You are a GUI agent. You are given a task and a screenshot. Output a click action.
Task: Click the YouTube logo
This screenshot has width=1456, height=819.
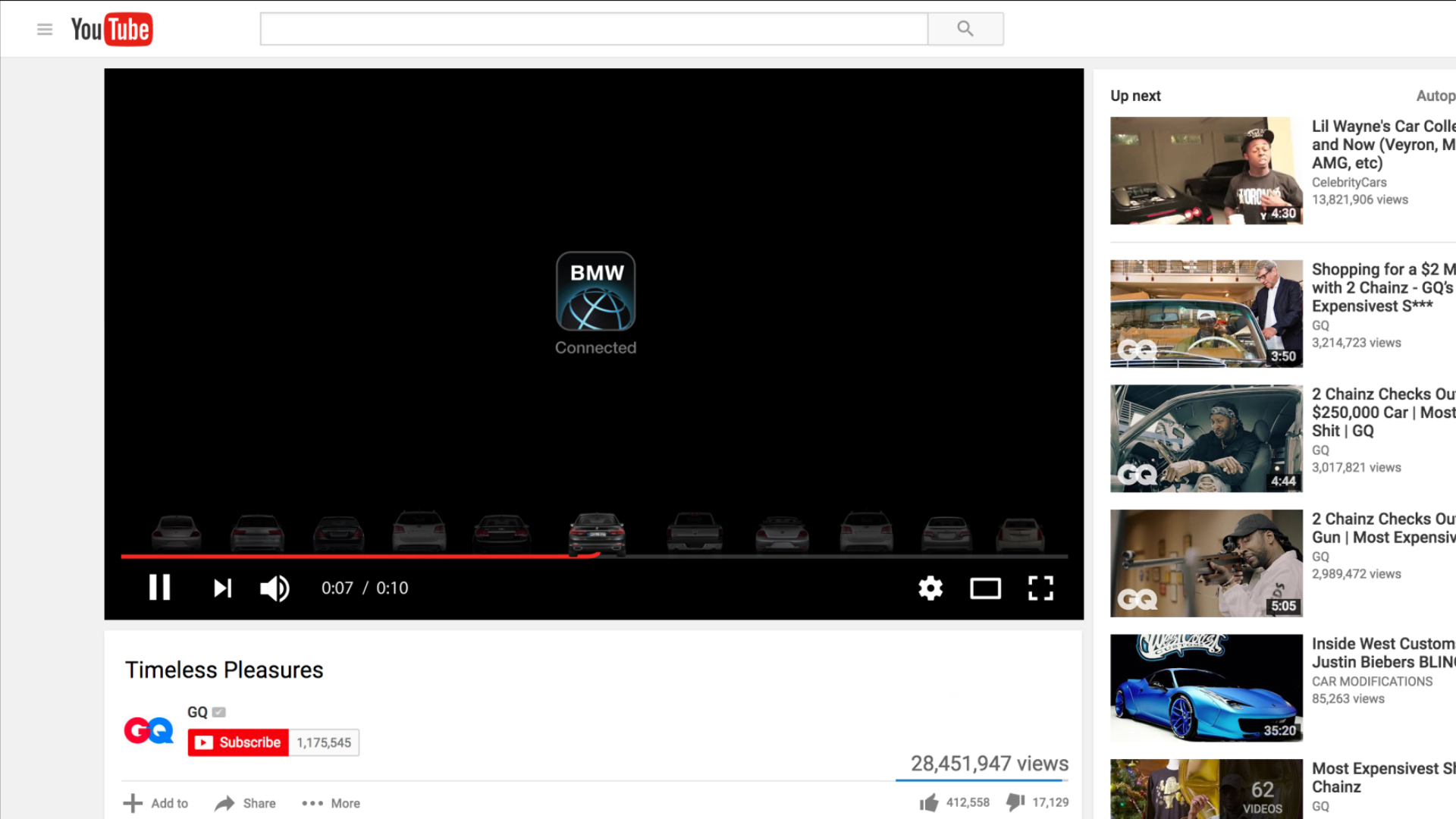(111, 30)
